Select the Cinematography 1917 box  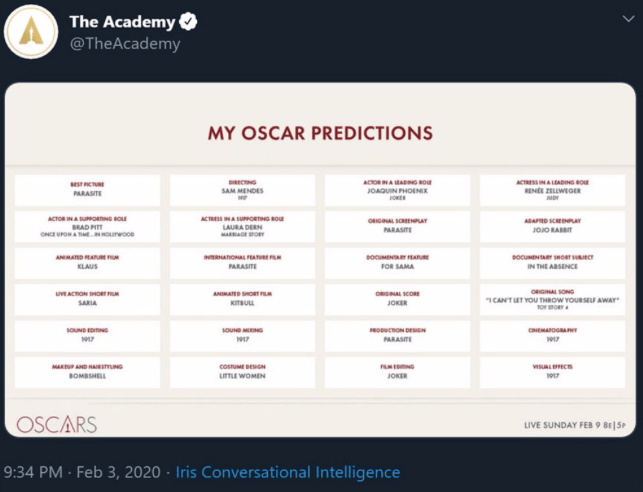[x=552, y=335]
